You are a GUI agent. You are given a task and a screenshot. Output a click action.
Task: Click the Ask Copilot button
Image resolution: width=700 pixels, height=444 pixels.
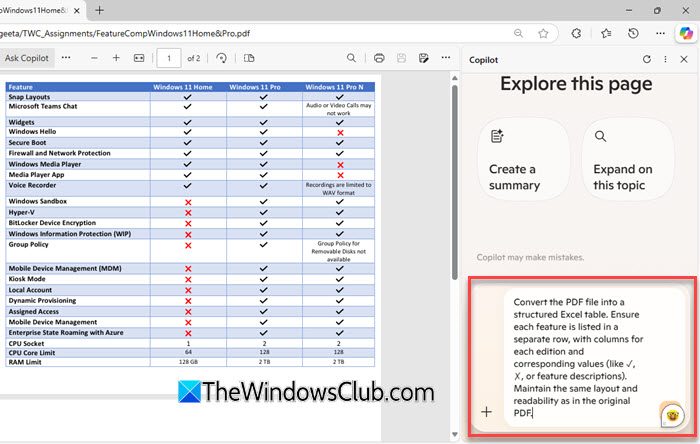pyautogui.click(x=27, y=58)
